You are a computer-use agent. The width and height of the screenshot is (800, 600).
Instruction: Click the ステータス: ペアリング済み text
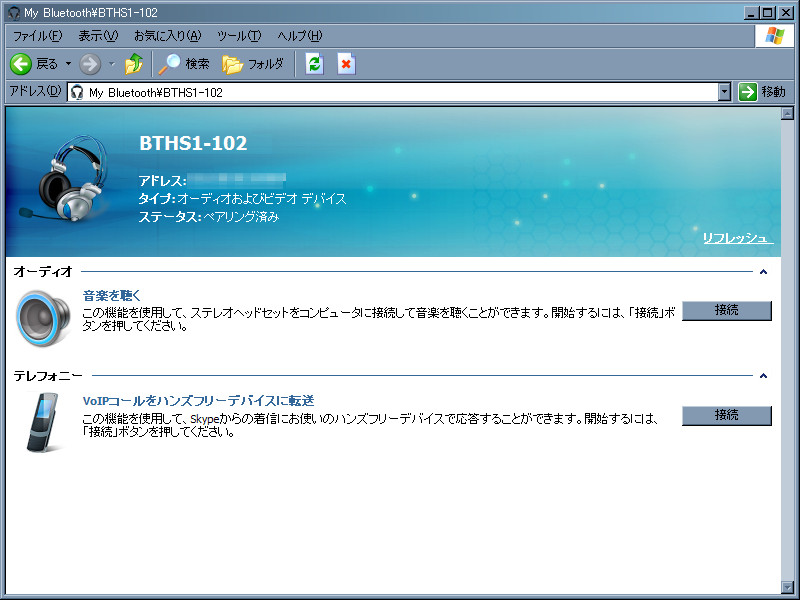(209, 217)
